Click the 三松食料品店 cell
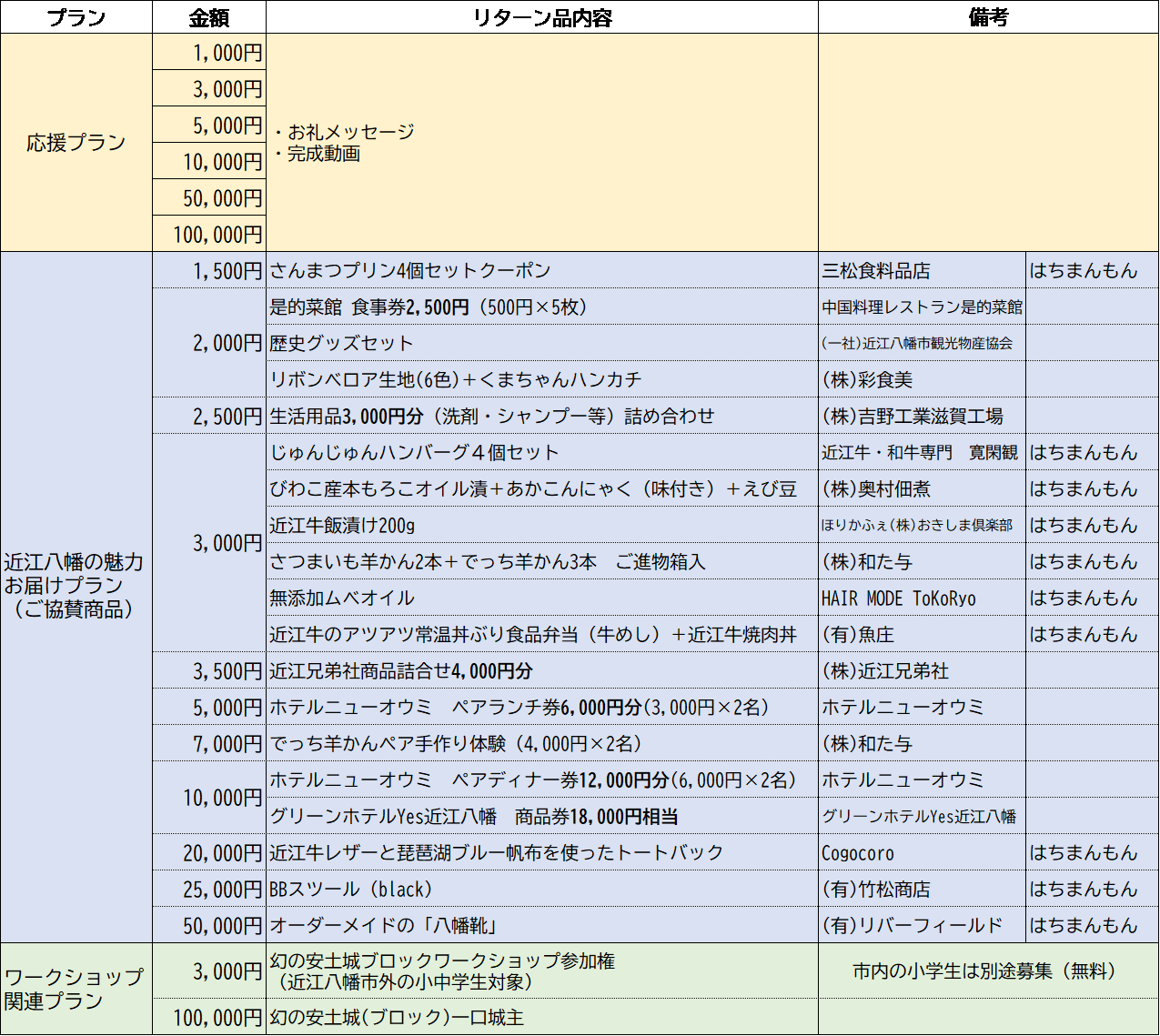The image size is (1160, 1036). 876,271
